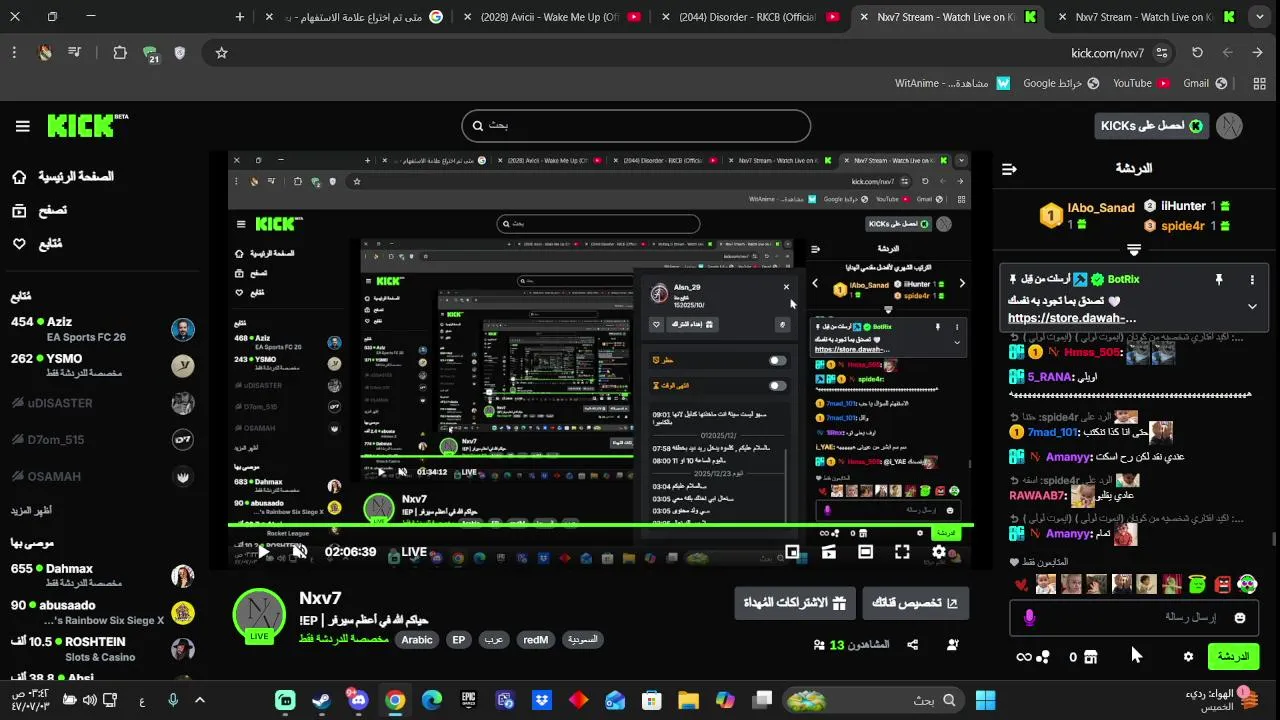Click the gifted subscriptions button
The image size is (1280, 720).
(795, 603)
